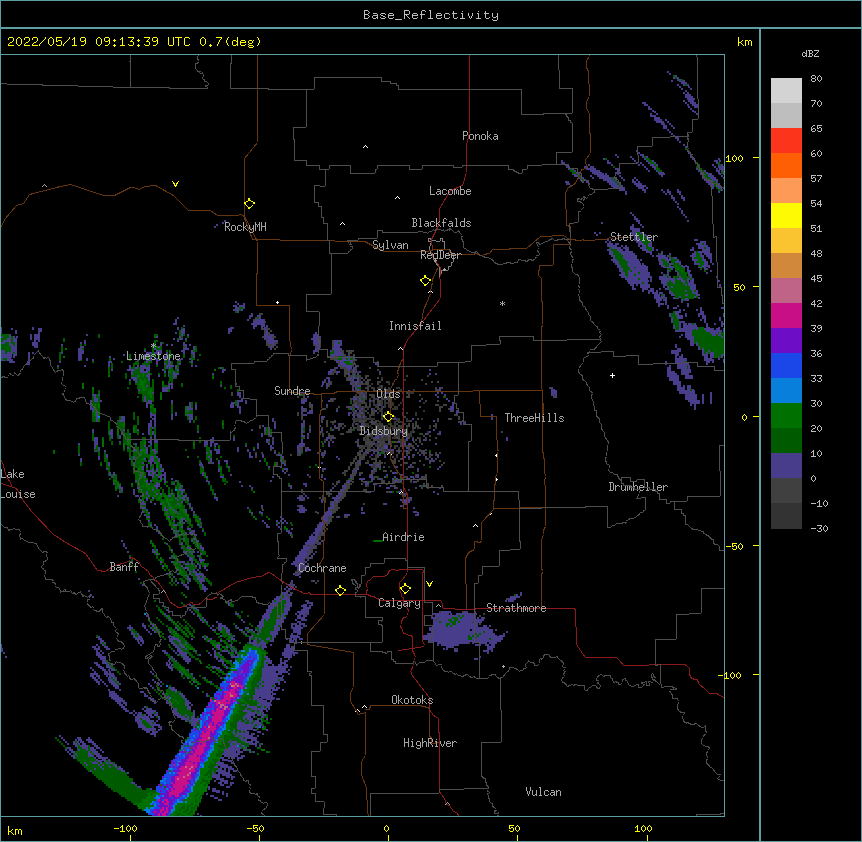Click the RockyMH label
Screen dimensions: 862x842
point(245,227)
